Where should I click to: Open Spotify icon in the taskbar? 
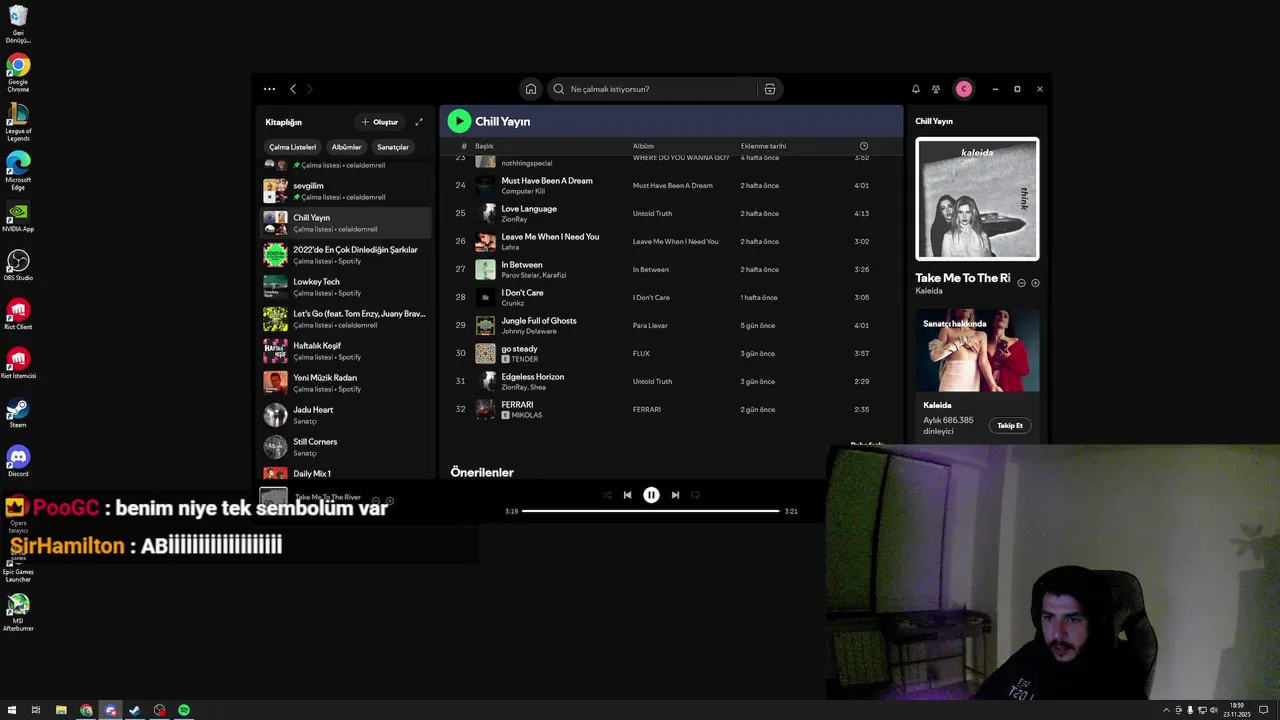[184, 710]
